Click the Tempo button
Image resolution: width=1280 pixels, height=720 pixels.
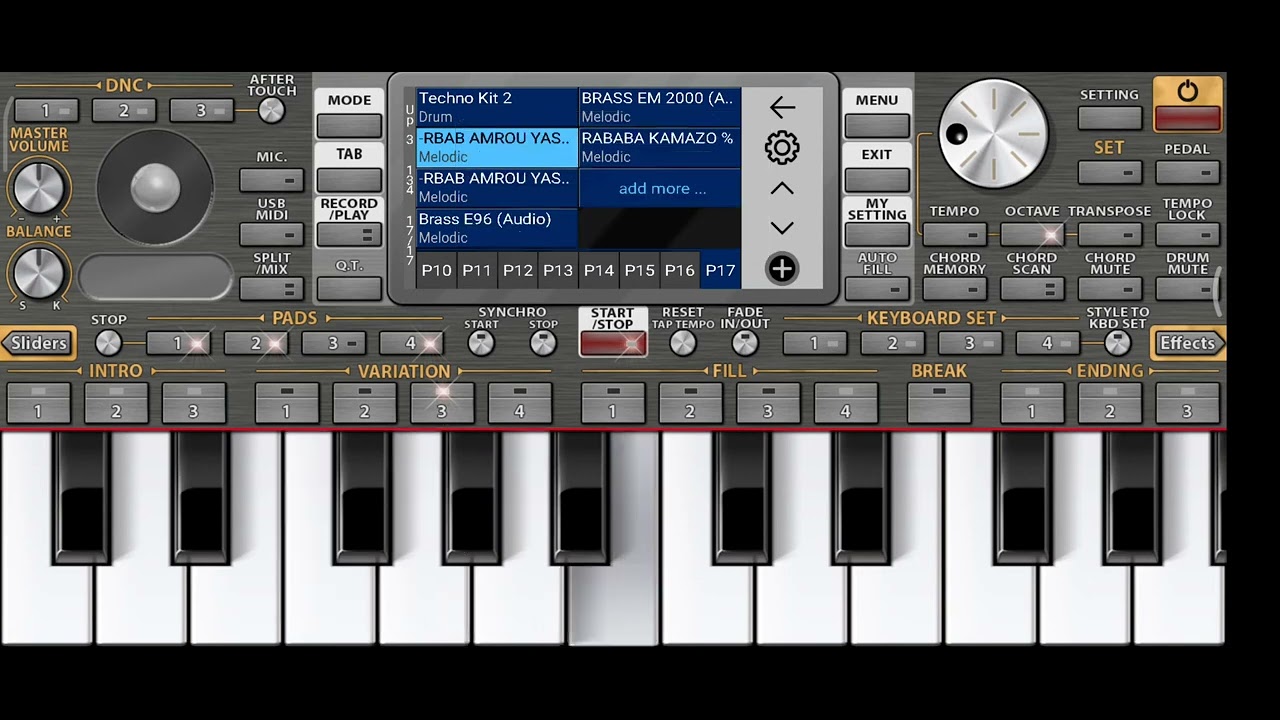tap(954, 235)
